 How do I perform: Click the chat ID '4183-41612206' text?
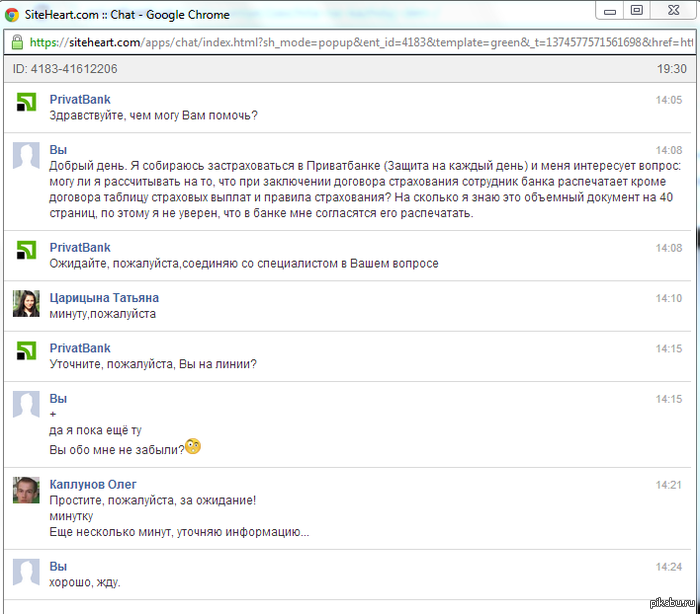pyautogui.click(x=74, y=69)
